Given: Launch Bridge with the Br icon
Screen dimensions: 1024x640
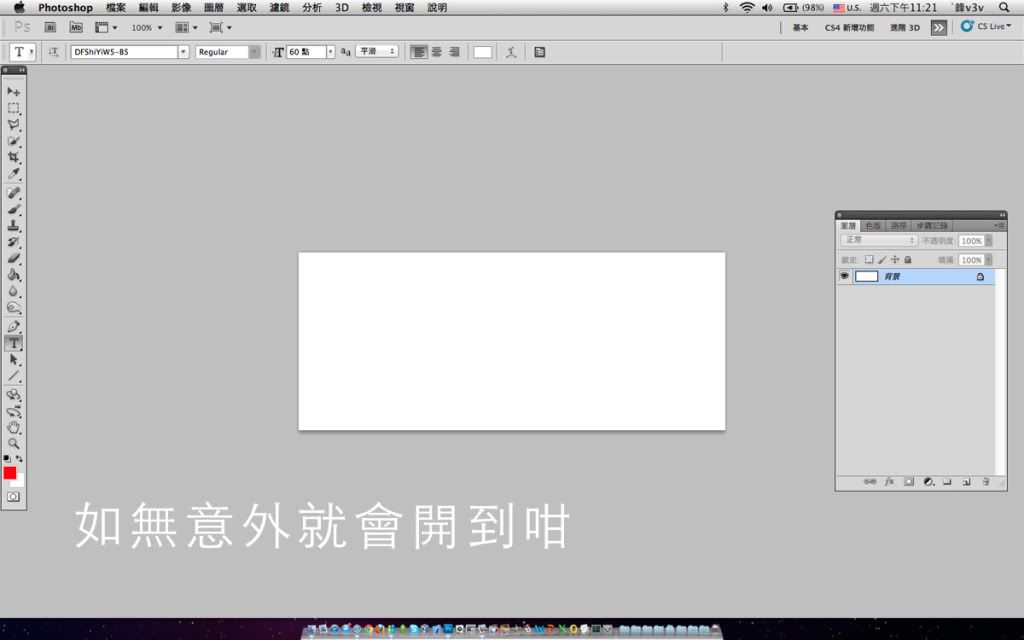Looking at the screenshot, I should pyautogui.click(x=52, y=27).
